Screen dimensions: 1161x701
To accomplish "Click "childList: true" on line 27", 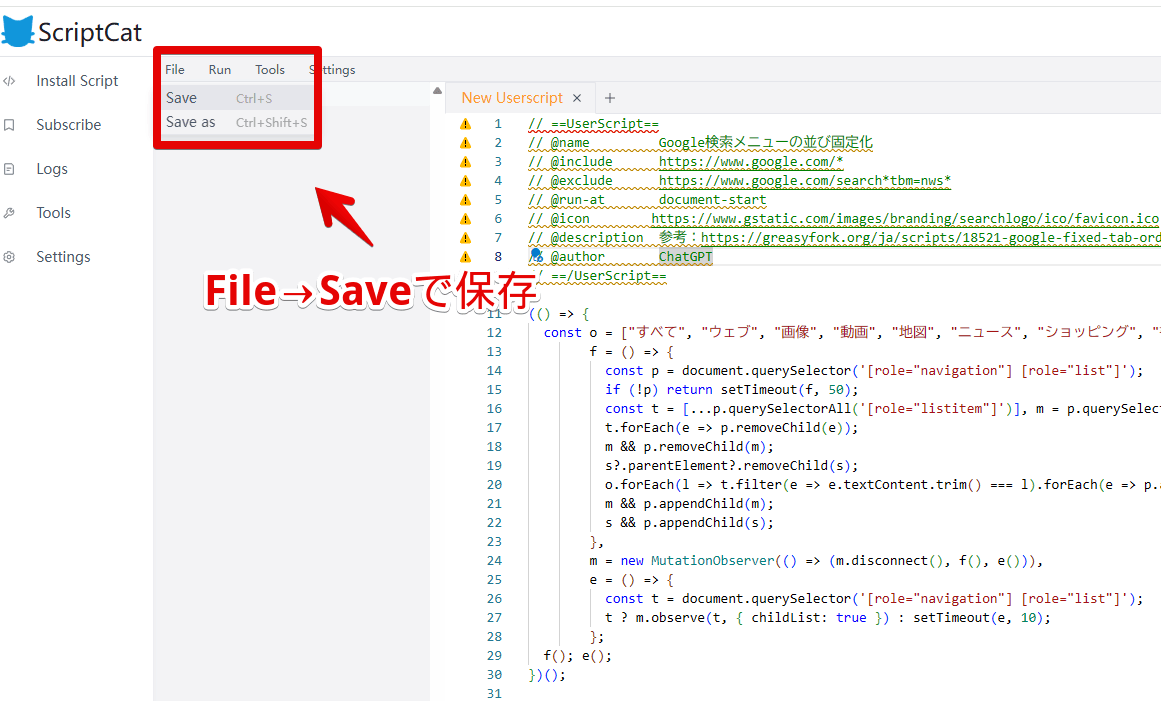I will [809, 618].
